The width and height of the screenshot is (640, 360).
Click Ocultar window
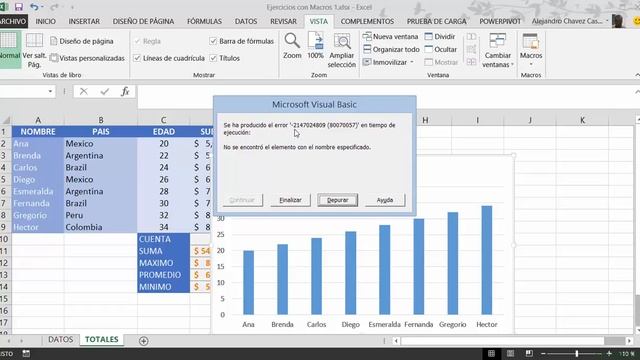pyautogui.click(x=441, y=49)
